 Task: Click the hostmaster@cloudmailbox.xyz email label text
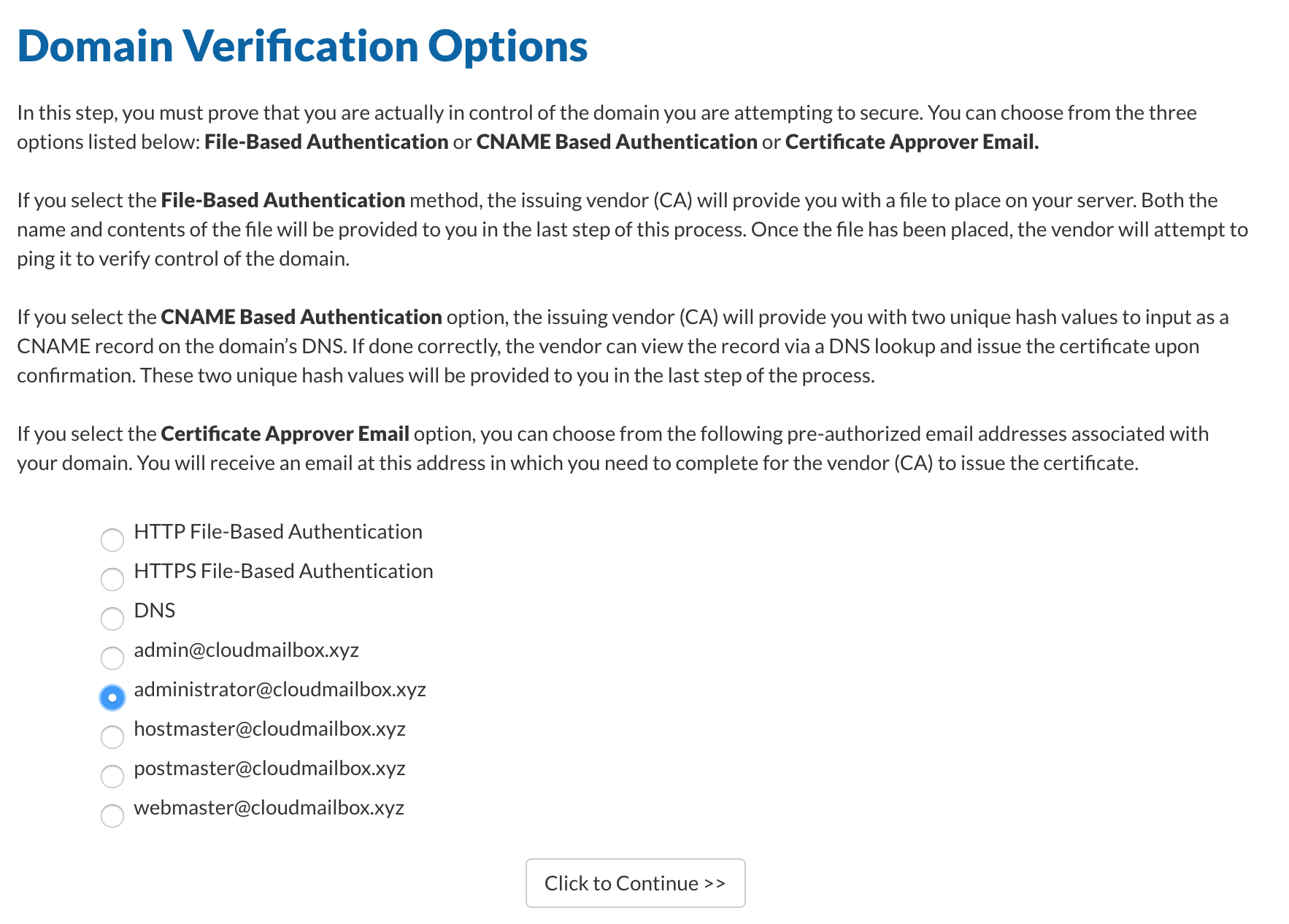pyautogui.click(x=269, y=729)
